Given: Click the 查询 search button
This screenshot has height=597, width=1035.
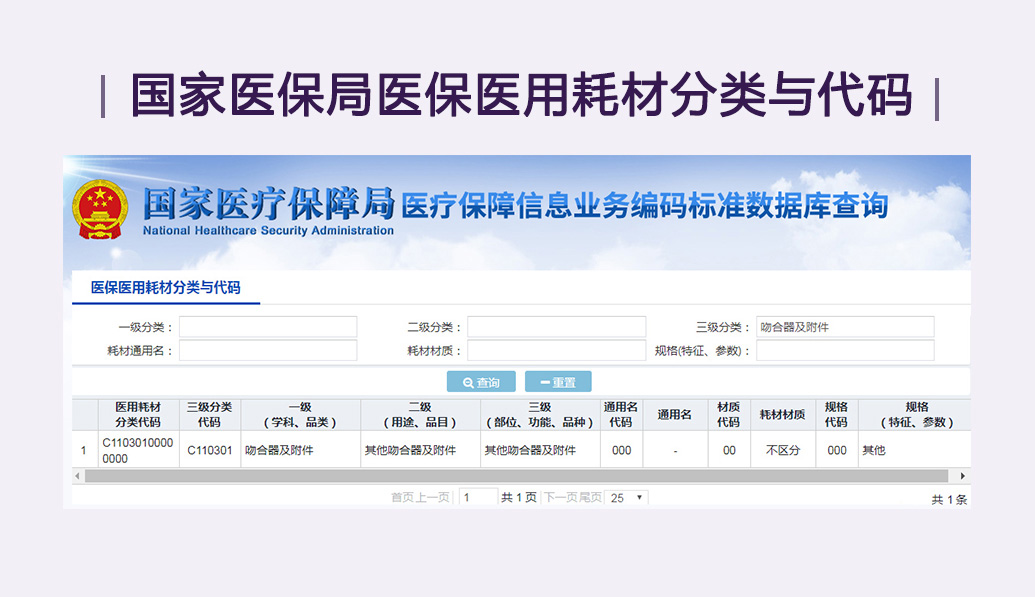Looking at the screenshot, I should point(481,382).
